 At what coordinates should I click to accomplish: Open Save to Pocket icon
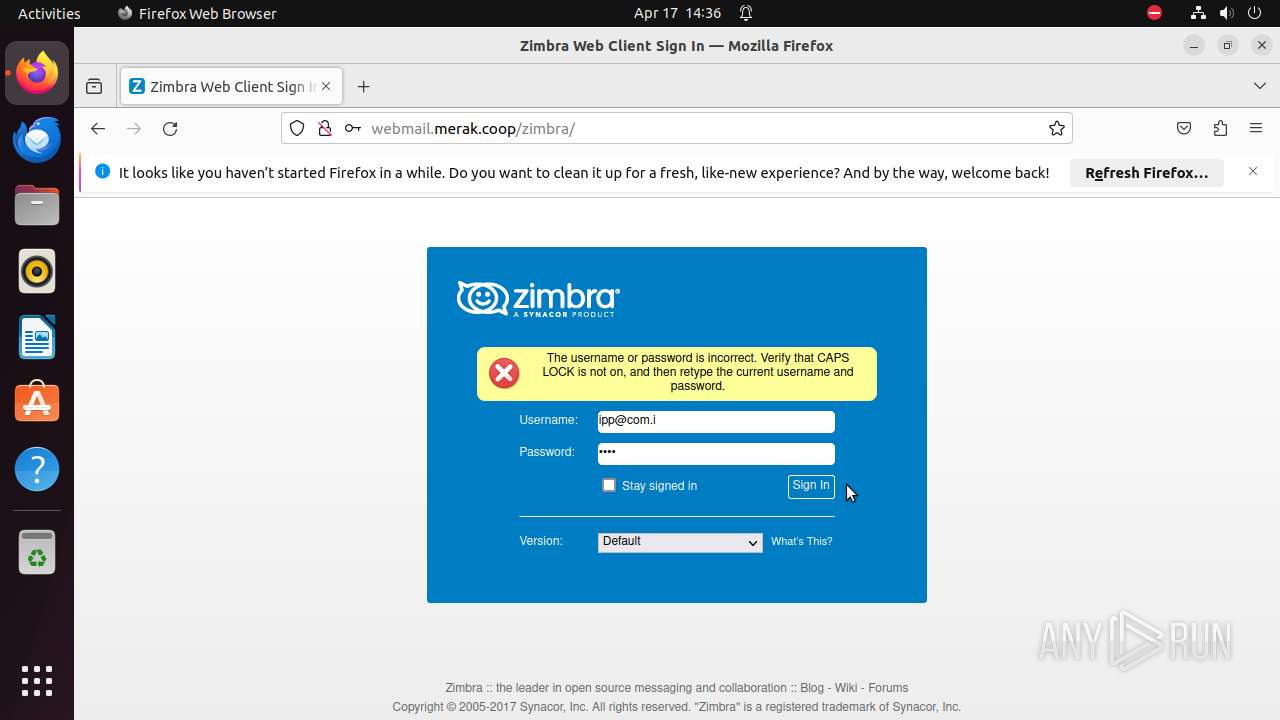[1184, 129]
